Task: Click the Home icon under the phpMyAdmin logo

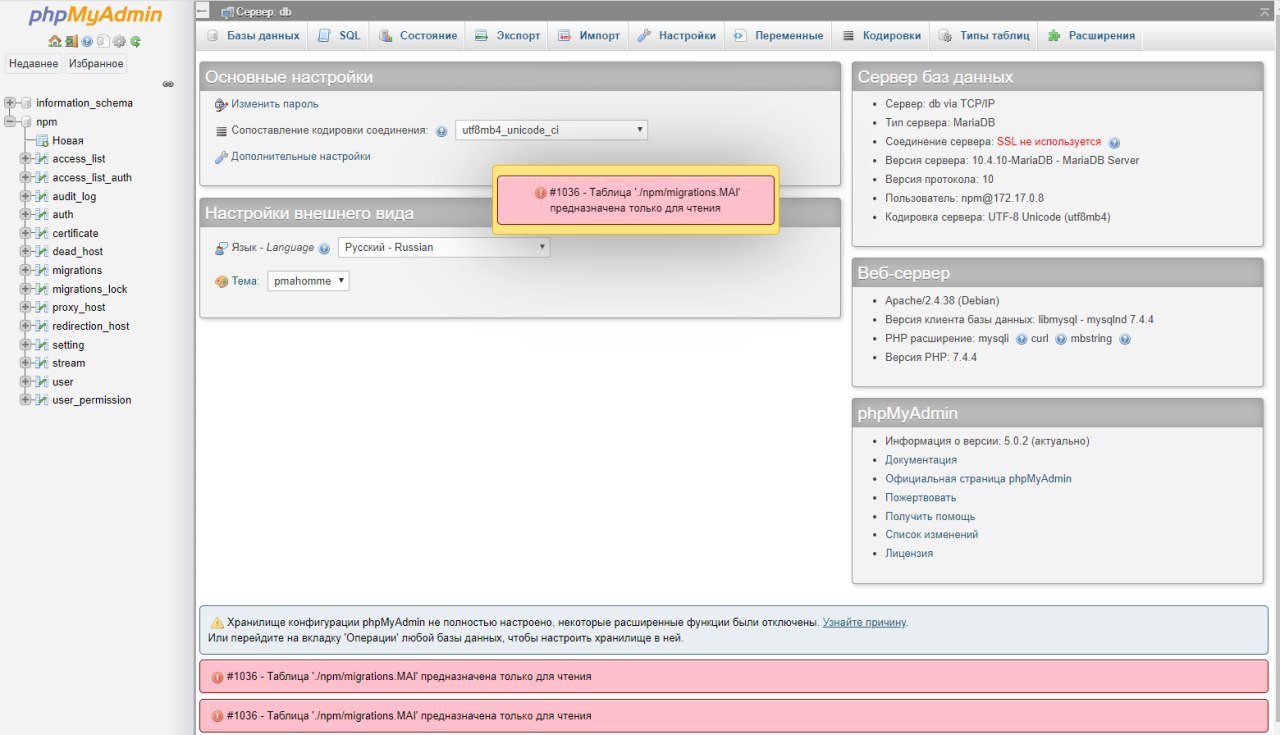Action: pyautogui.click(x=55, y=42)
